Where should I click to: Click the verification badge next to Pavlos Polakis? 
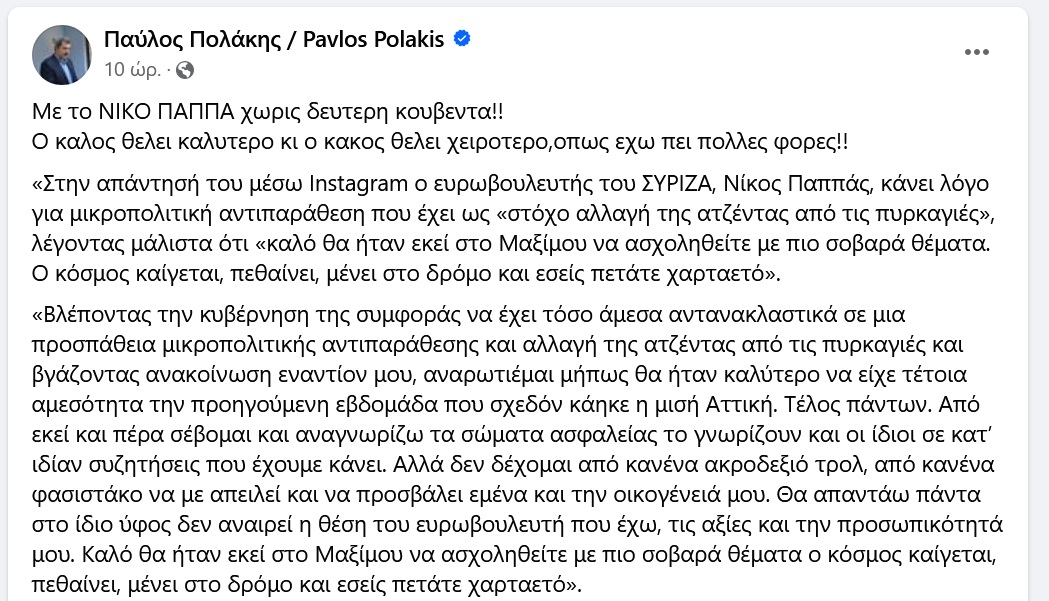pos(461,36)
